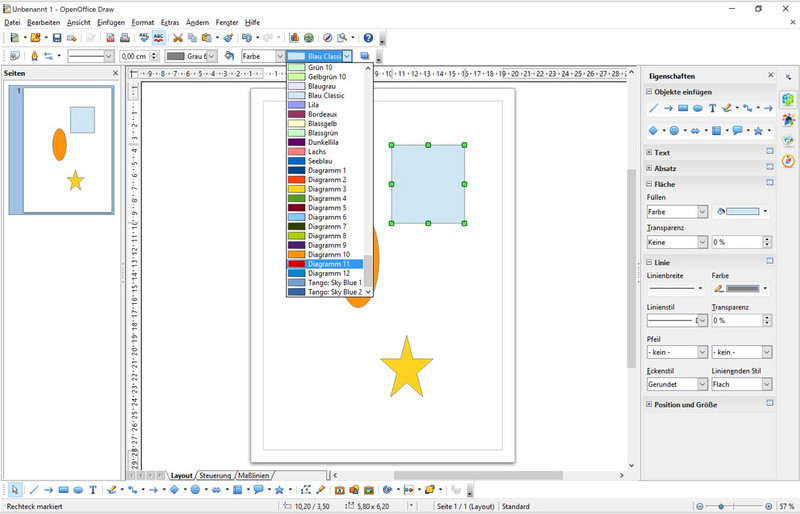
Task: Click the Export as PDF icon
Action: pyautogui.click(x=110, y=38)
